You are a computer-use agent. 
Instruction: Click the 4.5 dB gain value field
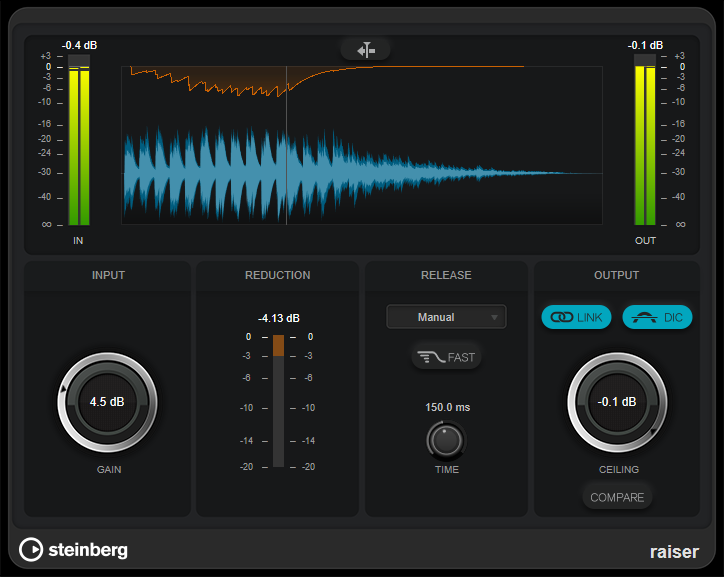click(x=107, y=402)
